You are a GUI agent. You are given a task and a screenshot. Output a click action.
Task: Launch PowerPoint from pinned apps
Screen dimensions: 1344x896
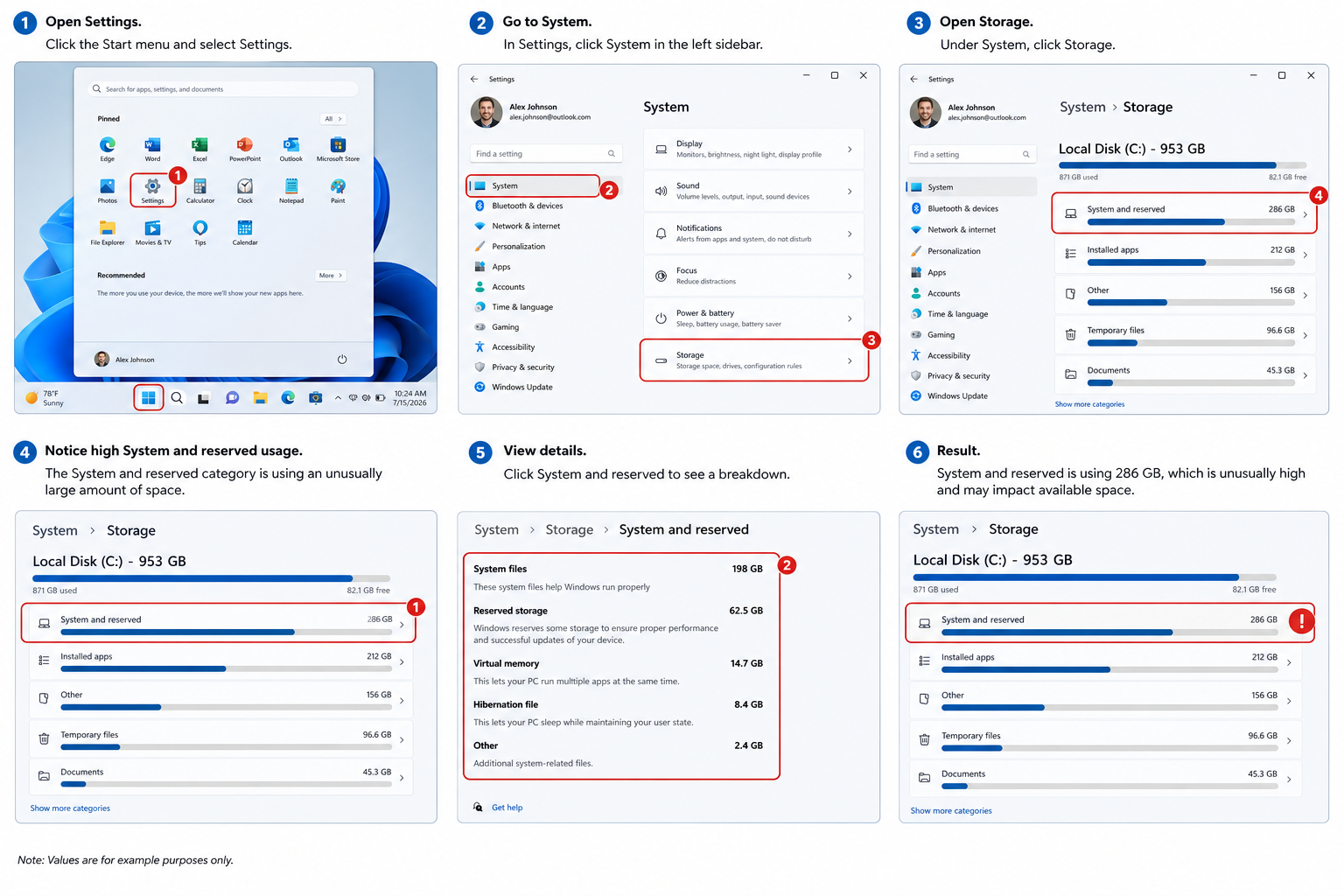[245, 148]
